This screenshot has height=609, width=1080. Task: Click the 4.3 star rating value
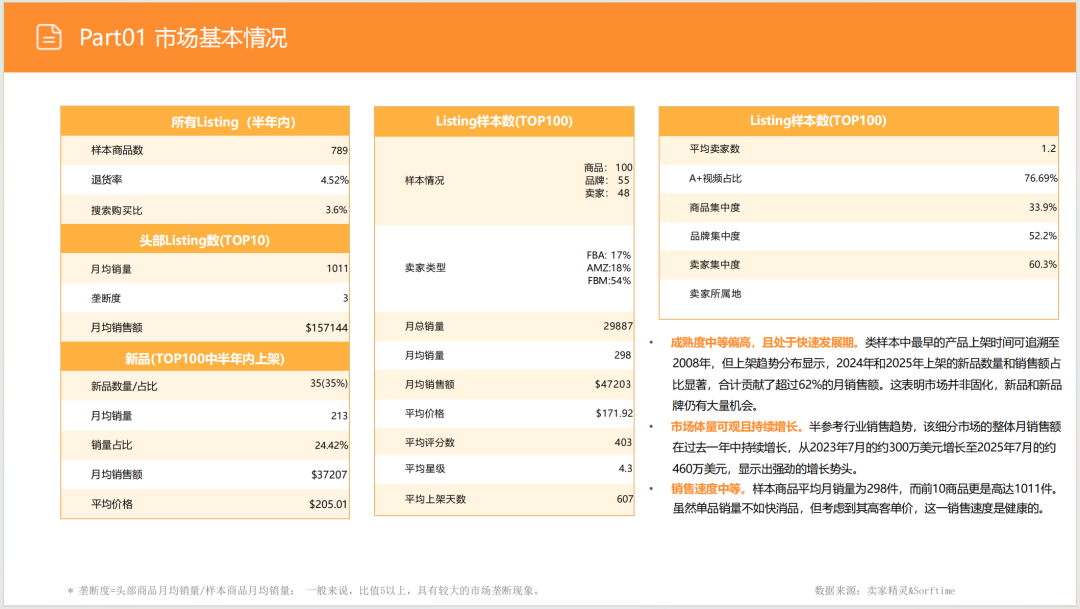625,468
